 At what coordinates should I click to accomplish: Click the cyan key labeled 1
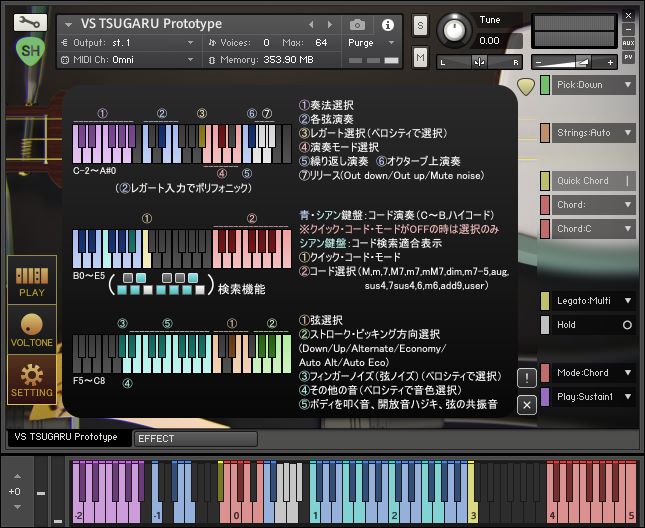[x=315, y=513]
